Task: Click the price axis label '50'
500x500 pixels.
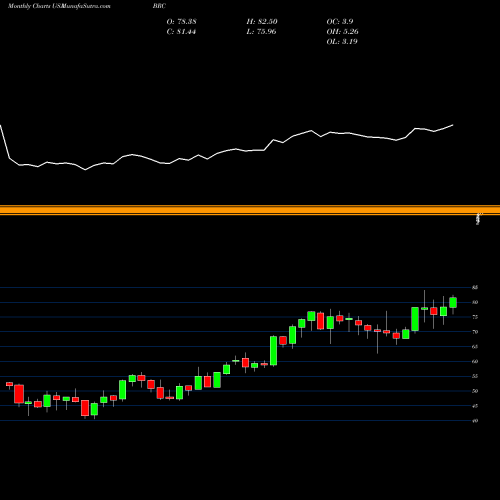Action: [x=475, y=391]
